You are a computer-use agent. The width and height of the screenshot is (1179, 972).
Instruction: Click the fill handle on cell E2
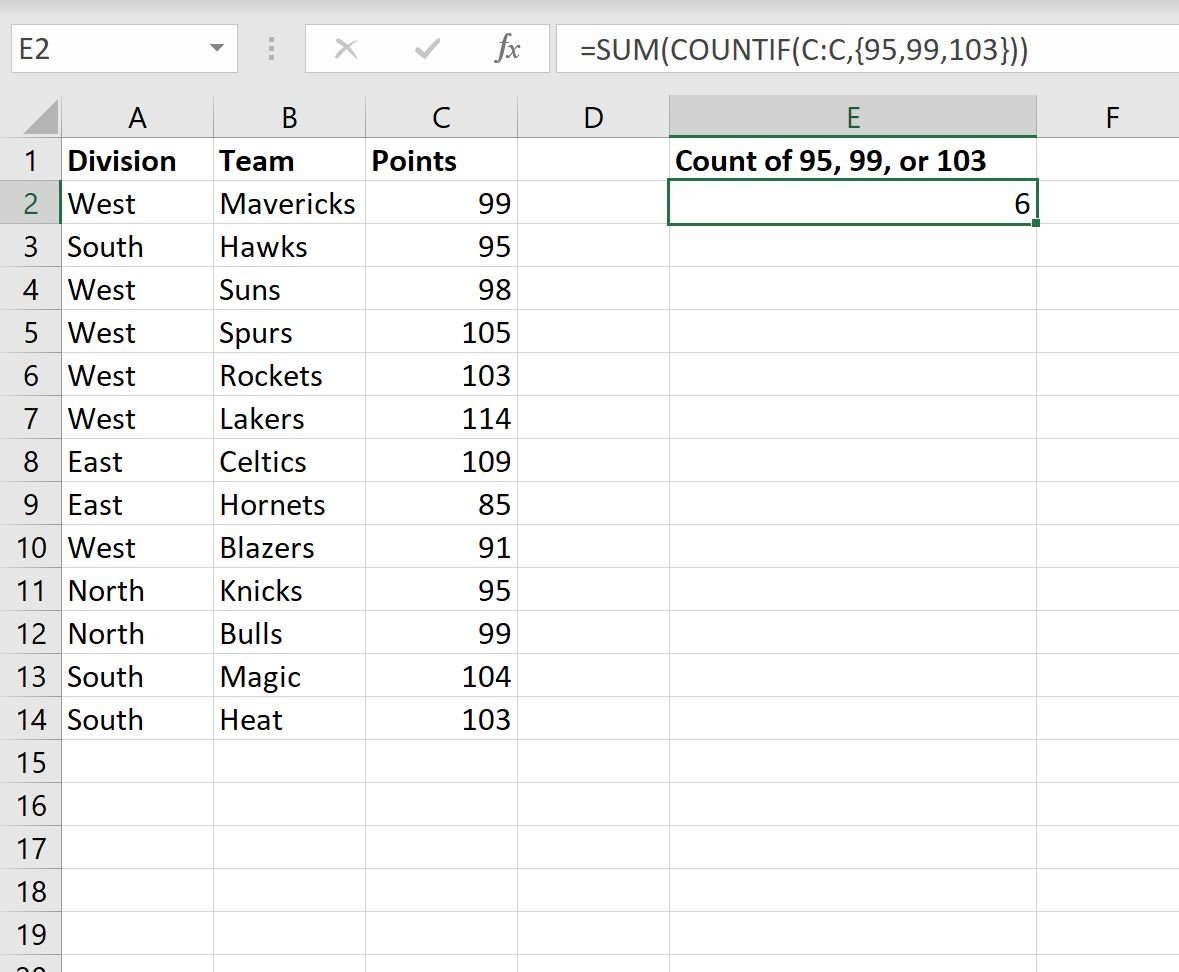(1036, 223)
